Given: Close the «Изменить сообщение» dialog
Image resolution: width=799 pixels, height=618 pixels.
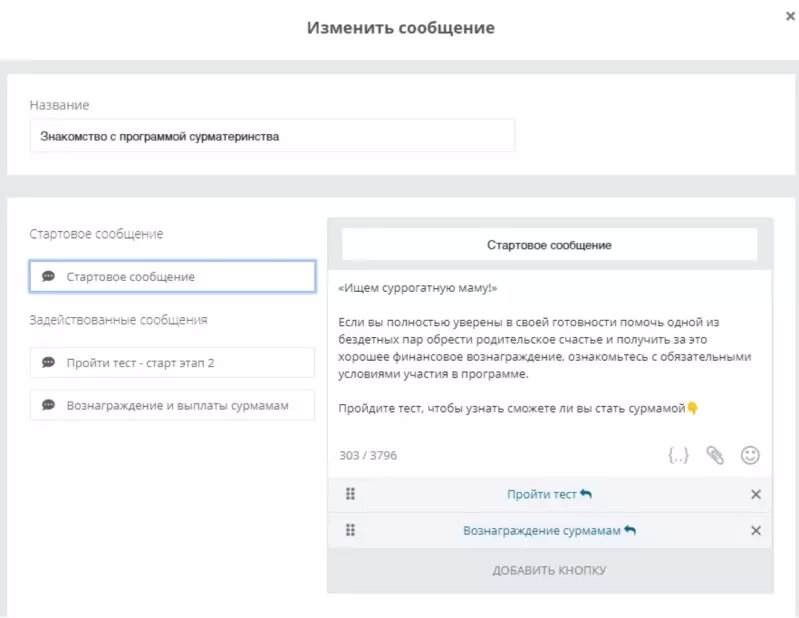Looking at the screenshot, I should coord(790,16).
